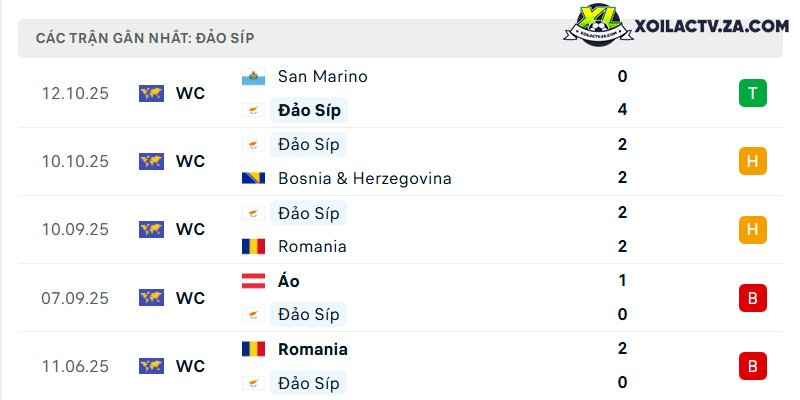Click the orange H badge for 10.09.25 match
This screenshot has height=400, width=800.
point(753,230)
